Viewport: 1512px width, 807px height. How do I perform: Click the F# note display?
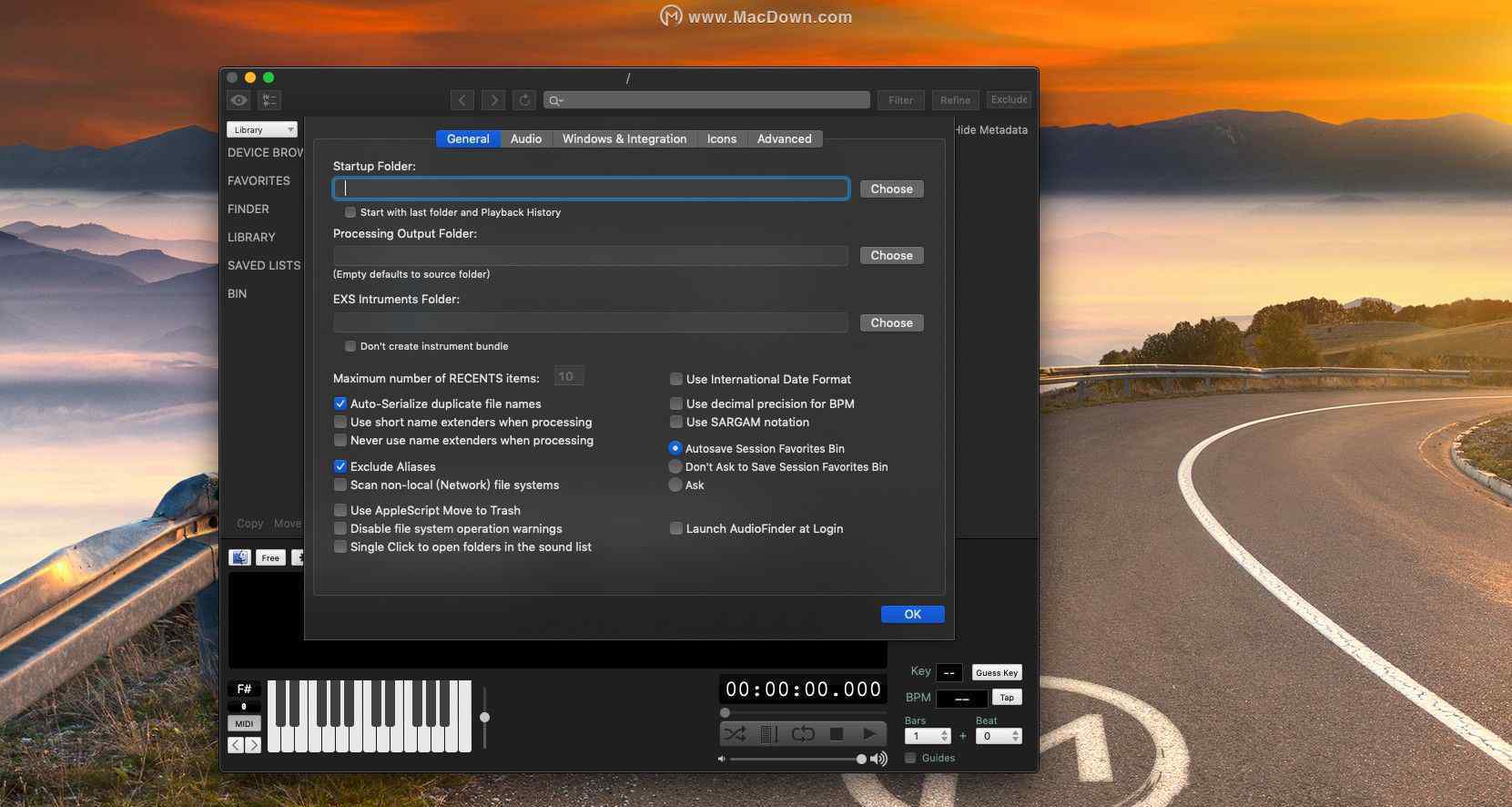click(244, 690)
